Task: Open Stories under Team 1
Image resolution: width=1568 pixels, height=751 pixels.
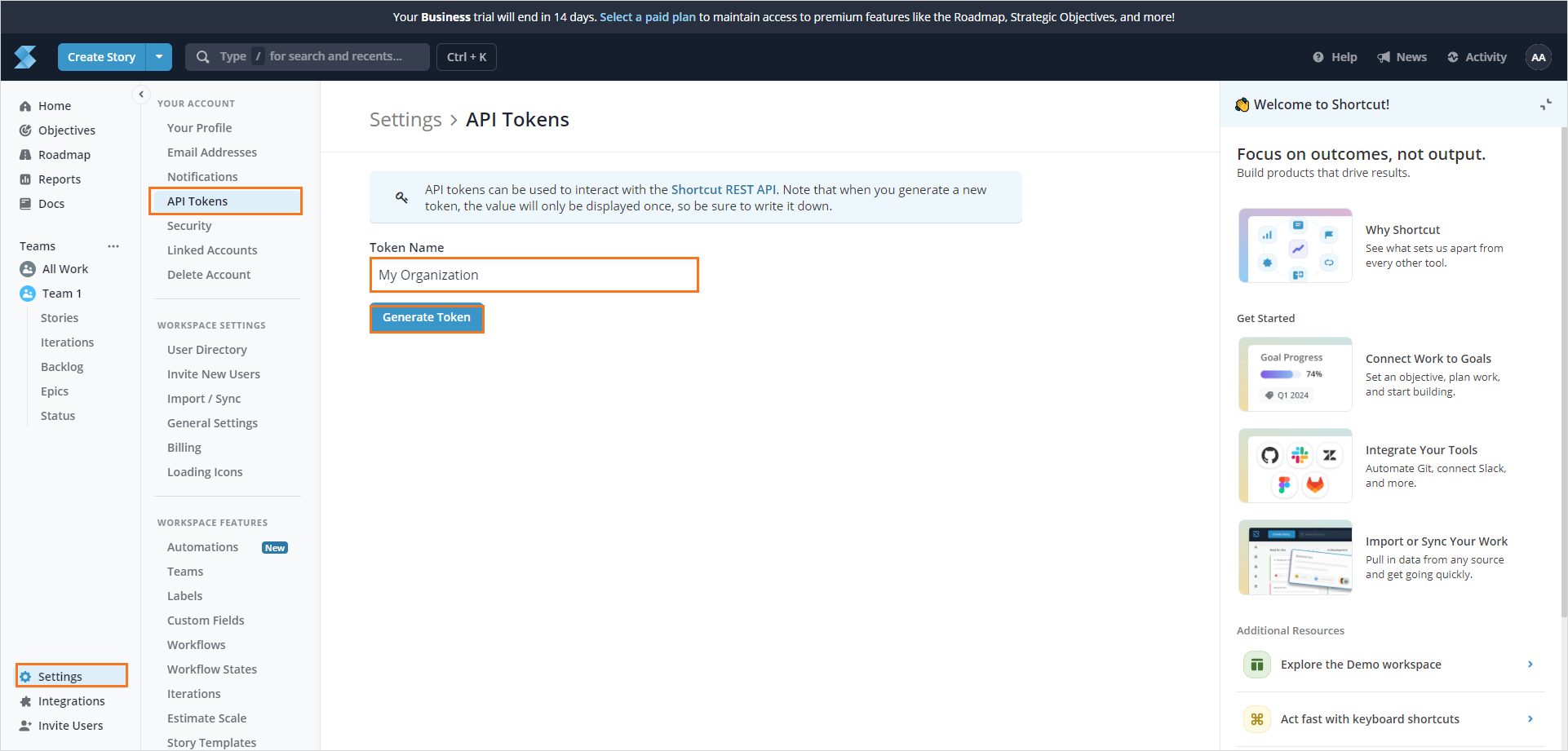Action: [60, 318]
